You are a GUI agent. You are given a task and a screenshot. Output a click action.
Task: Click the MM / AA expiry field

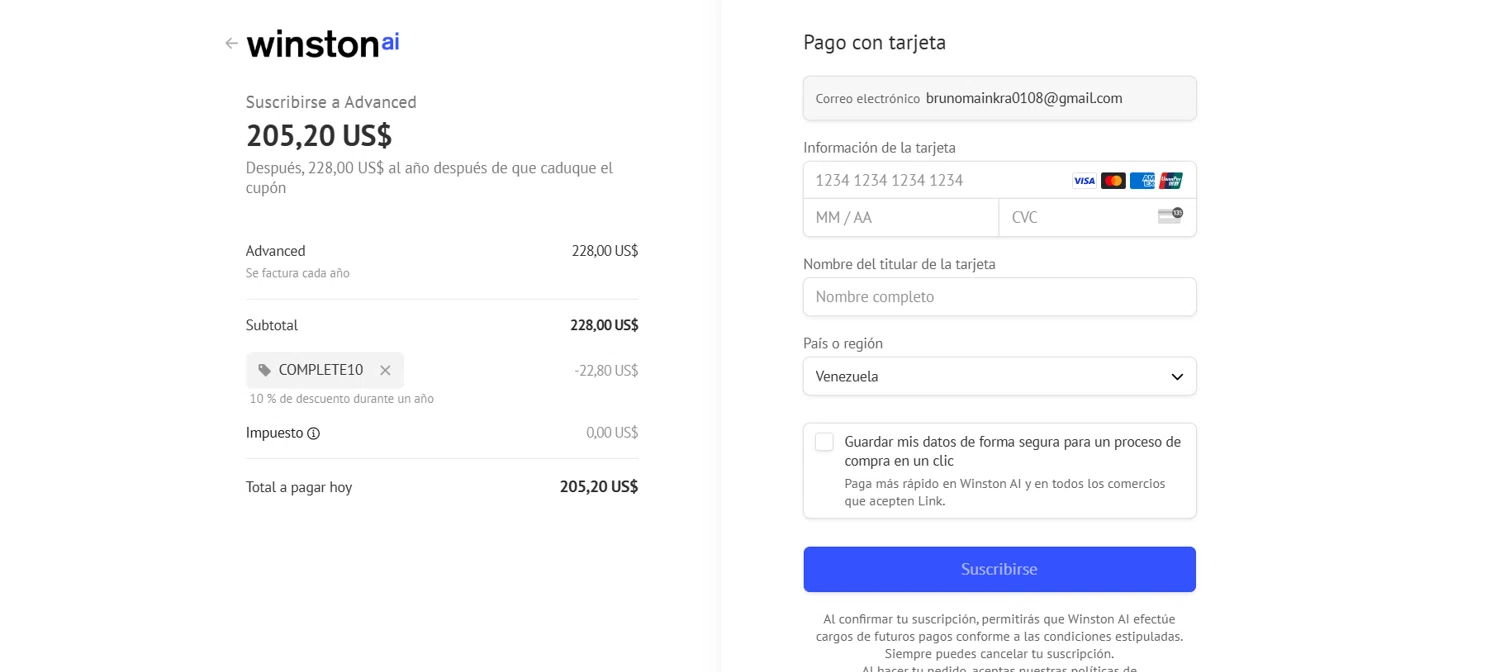point(900,218)
